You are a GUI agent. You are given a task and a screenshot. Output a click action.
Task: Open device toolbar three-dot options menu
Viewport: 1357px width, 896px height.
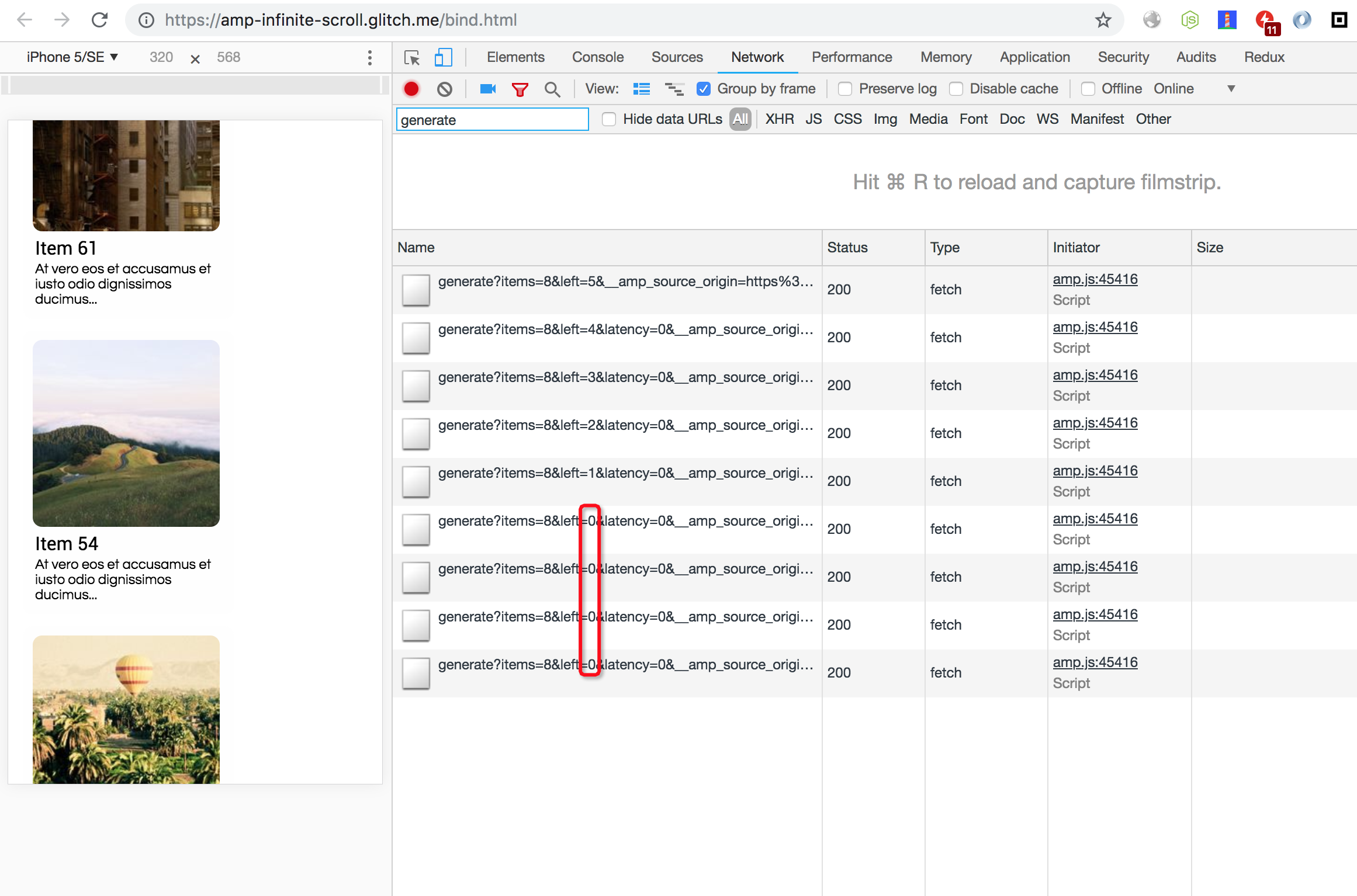pyautogui.click(x=369, y=57)
